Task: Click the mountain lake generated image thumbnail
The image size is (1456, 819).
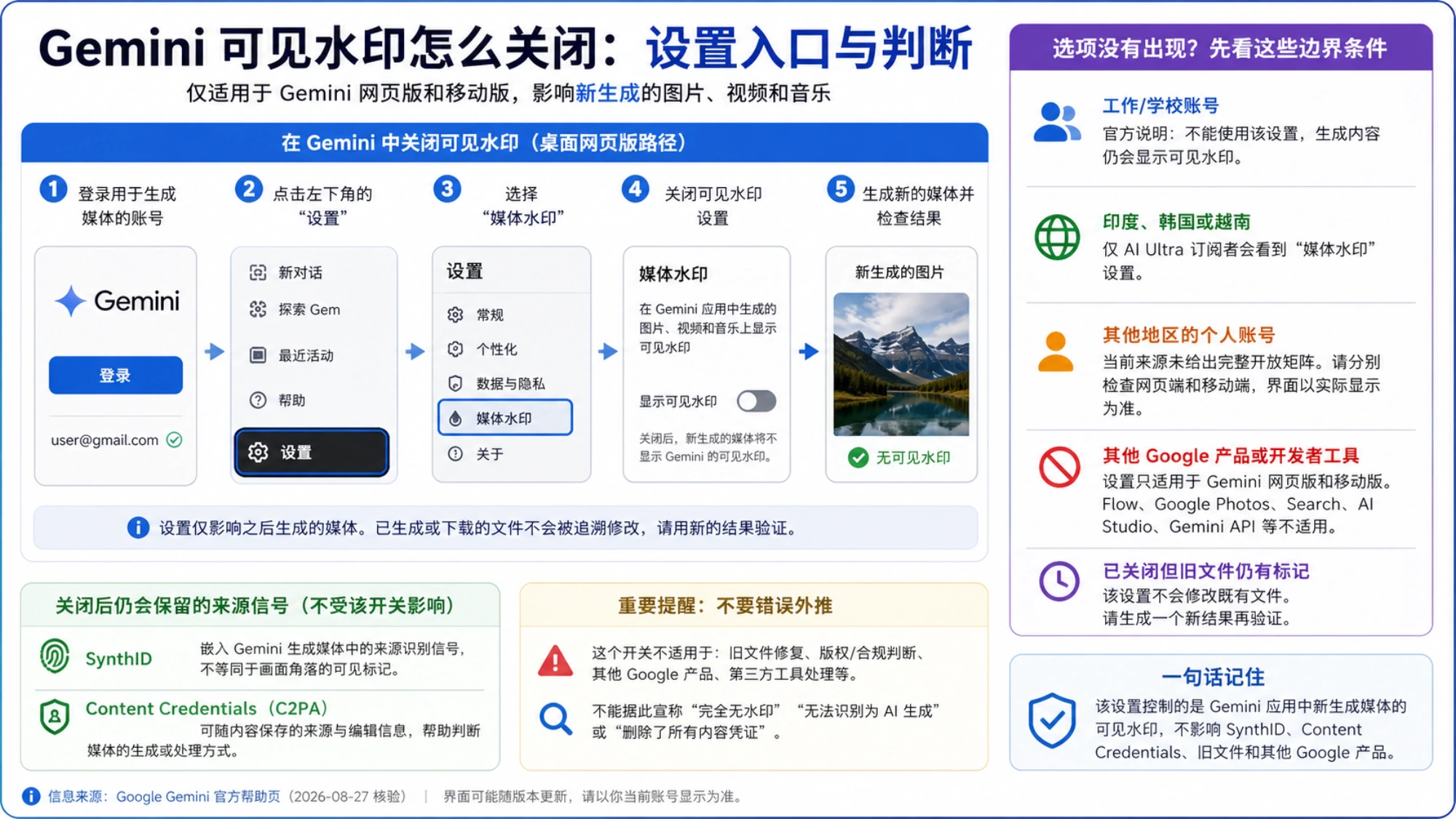Action: 901,364
